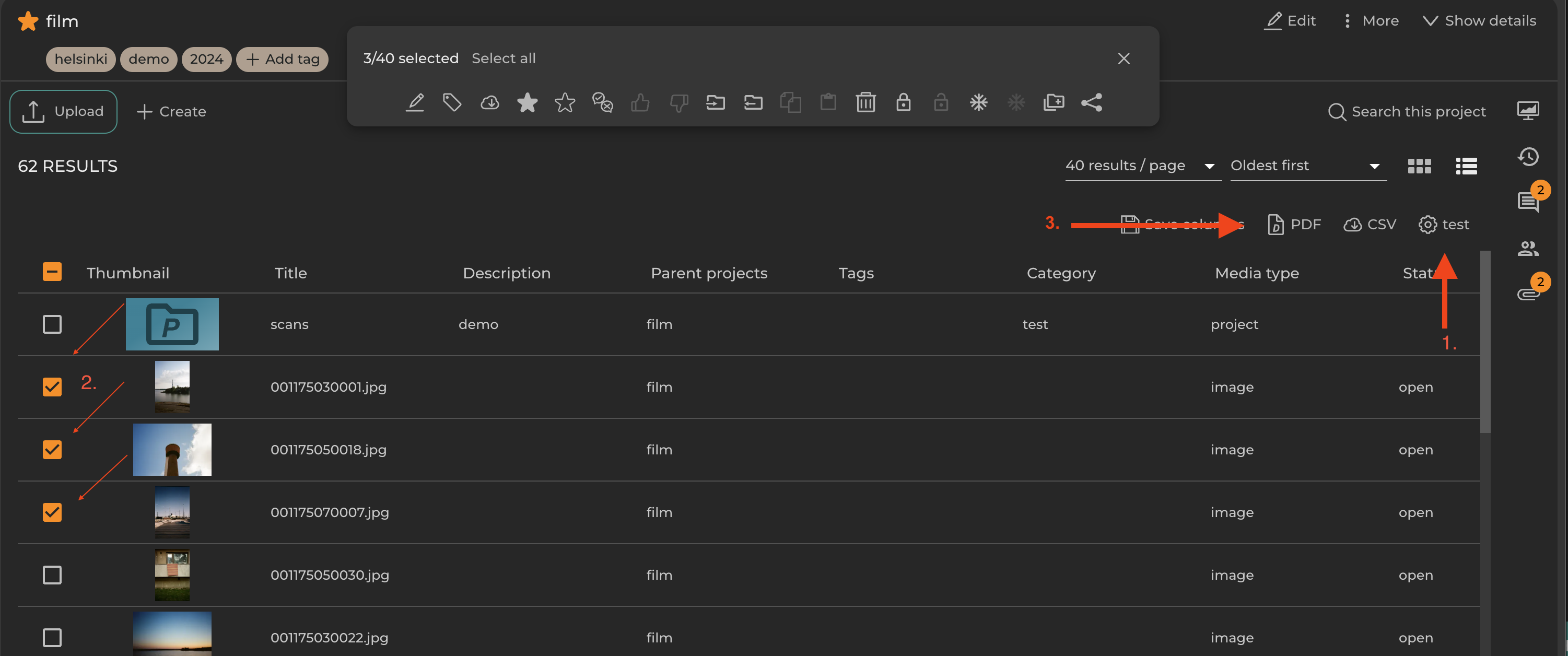
Task: Open the water tower image thumbnail
Action: [172, 450]
